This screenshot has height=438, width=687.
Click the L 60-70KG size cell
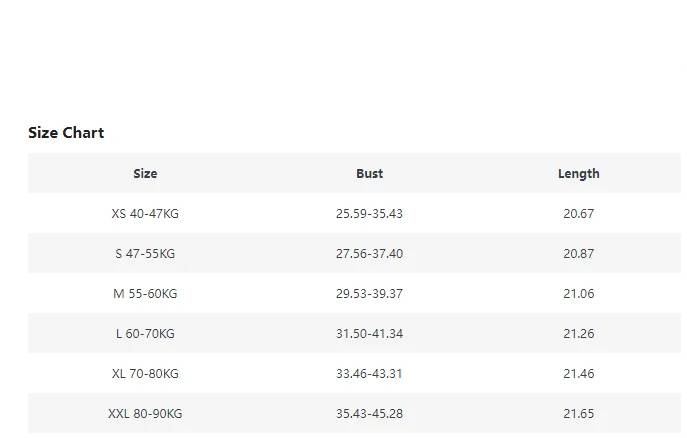pos(145,333)
